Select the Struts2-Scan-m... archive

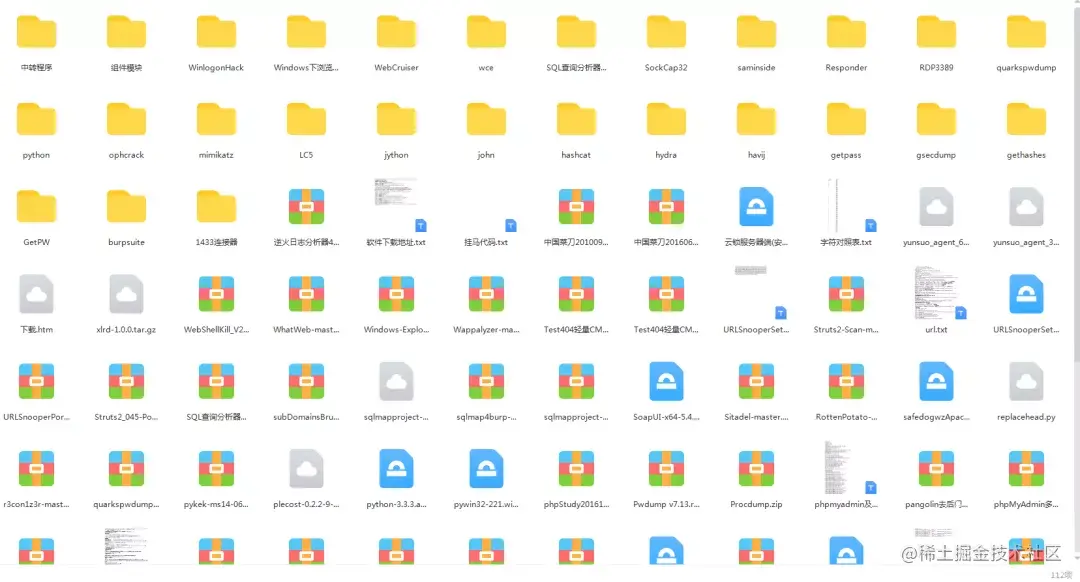(x=846, y=294)
